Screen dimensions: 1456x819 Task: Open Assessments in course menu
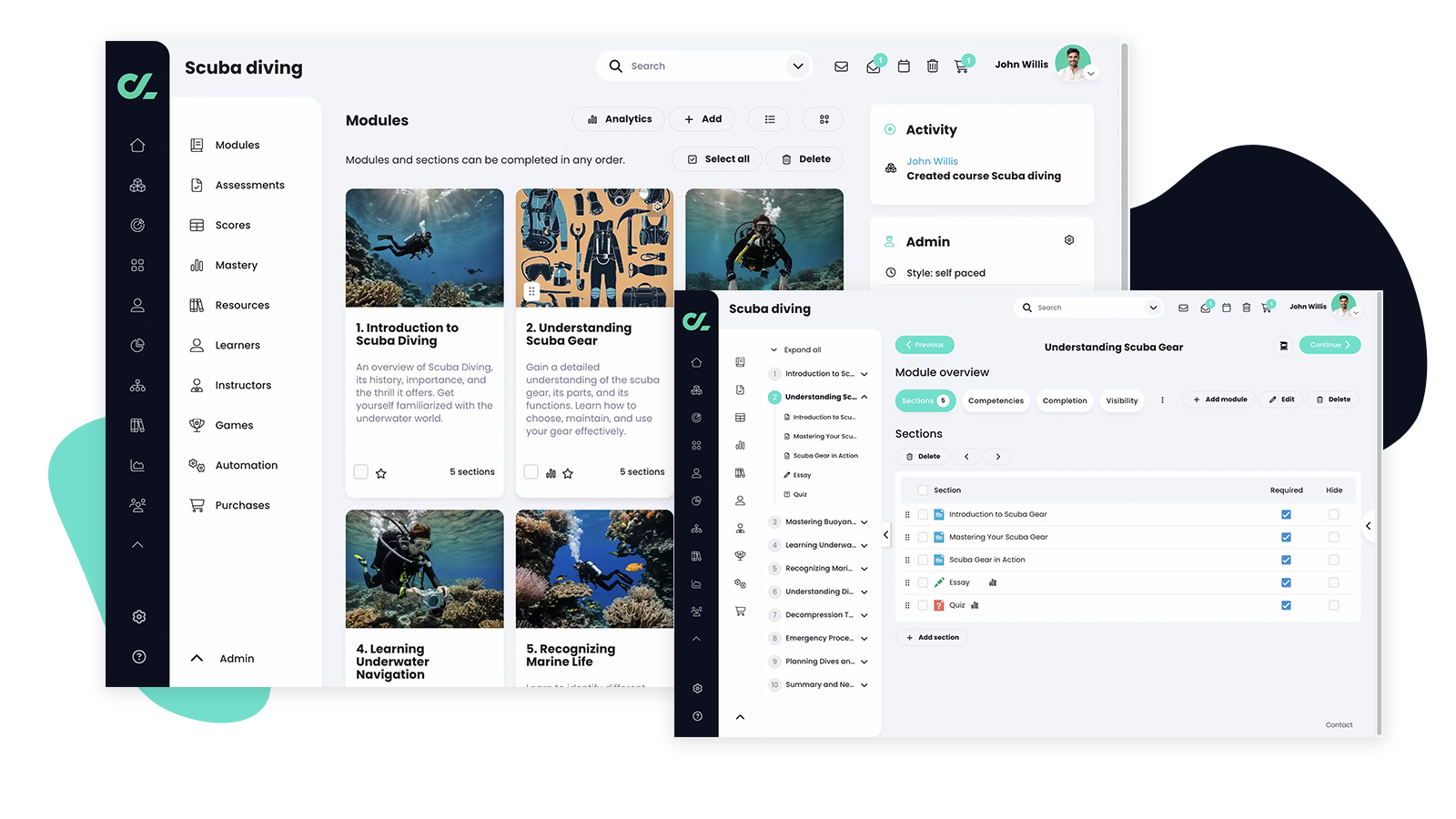coord(238,186)
